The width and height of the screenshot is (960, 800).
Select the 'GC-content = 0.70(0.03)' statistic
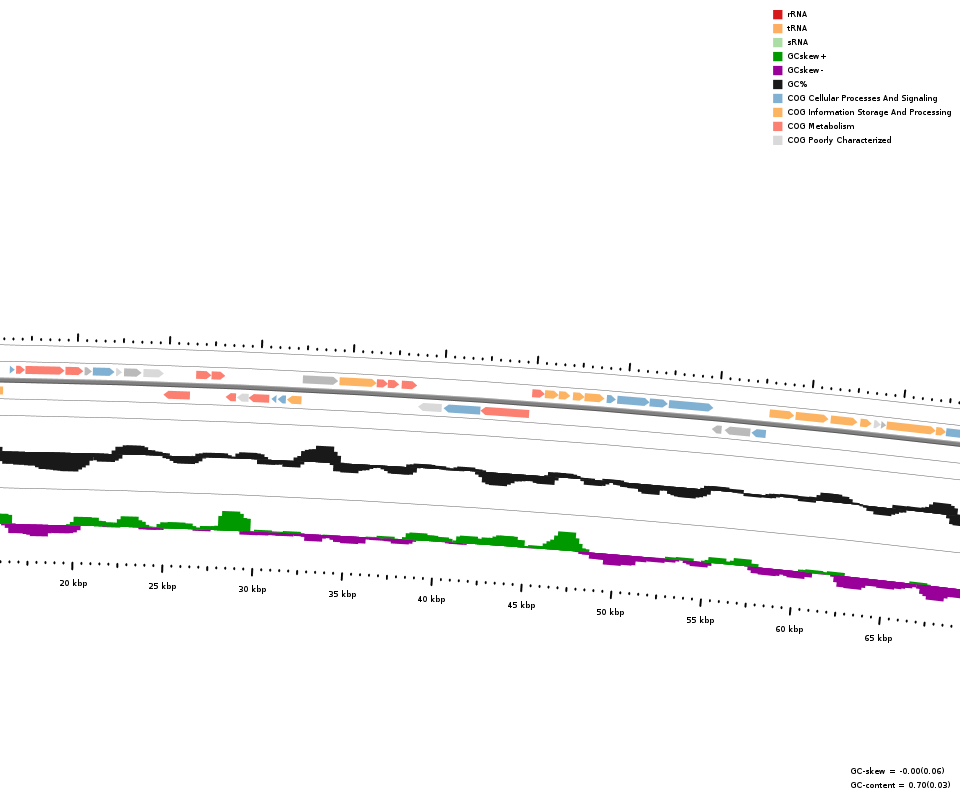tap(900, 785)
